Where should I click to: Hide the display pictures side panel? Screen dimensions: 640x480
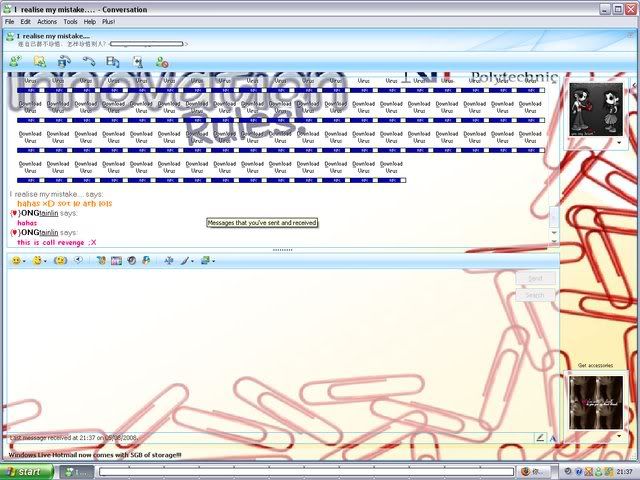[x=634, y=85]
